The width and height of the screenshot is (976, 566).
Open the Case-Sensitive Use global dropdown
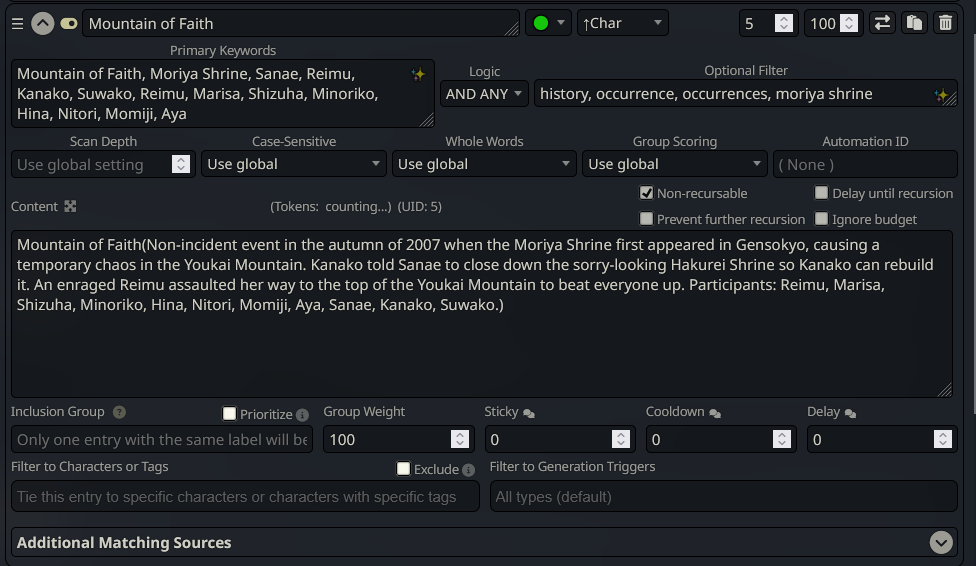click(293, 164)
